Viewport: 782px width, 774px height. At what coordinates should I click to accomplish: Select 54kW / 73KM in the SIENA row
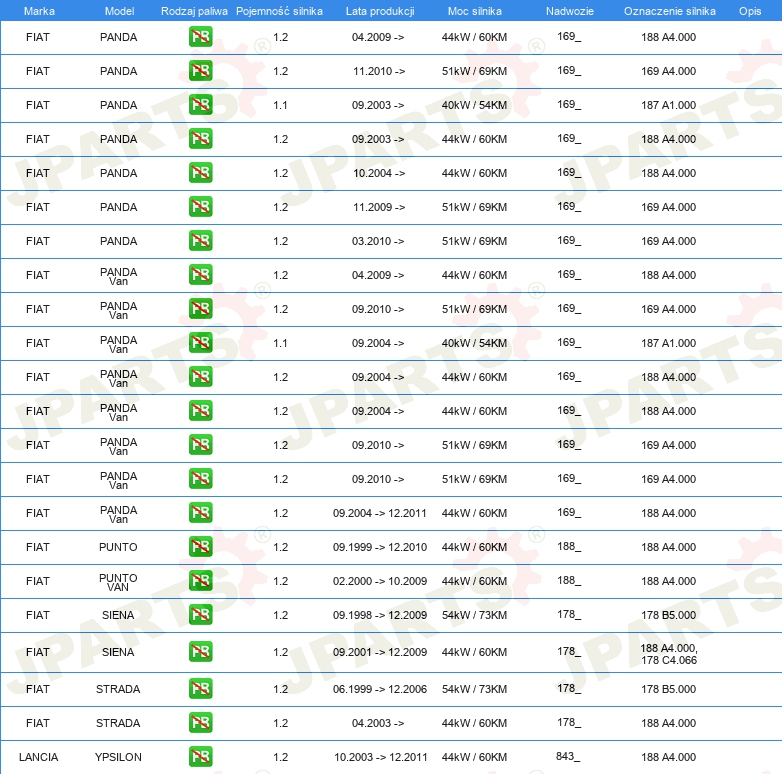coord(474,615)
